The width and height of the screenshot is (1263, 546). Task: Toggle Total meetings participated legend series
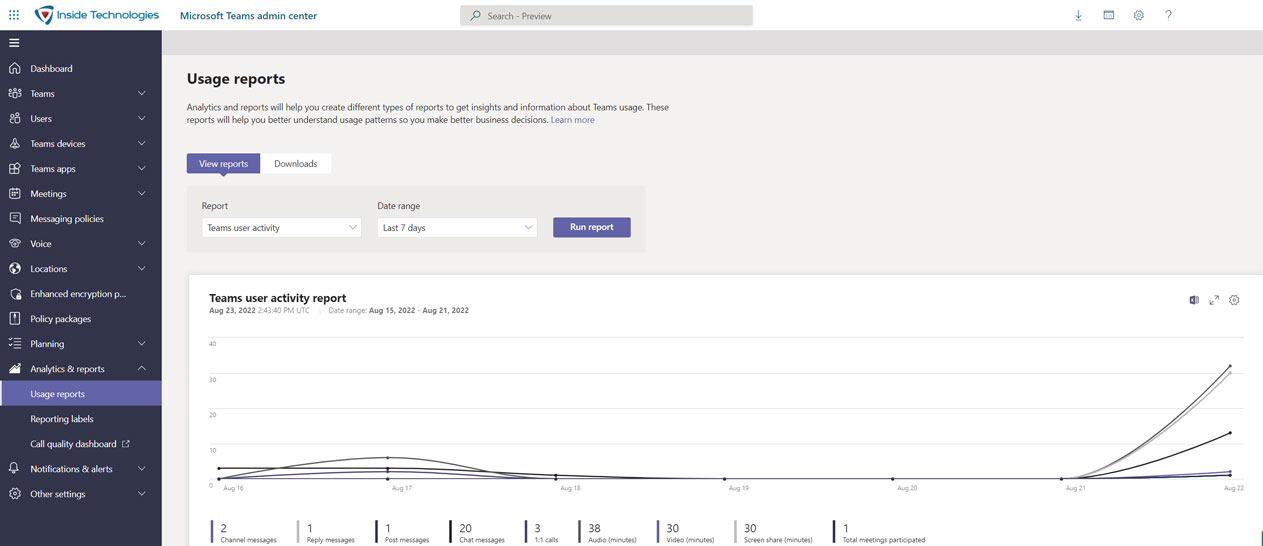(x=879, y=532)
